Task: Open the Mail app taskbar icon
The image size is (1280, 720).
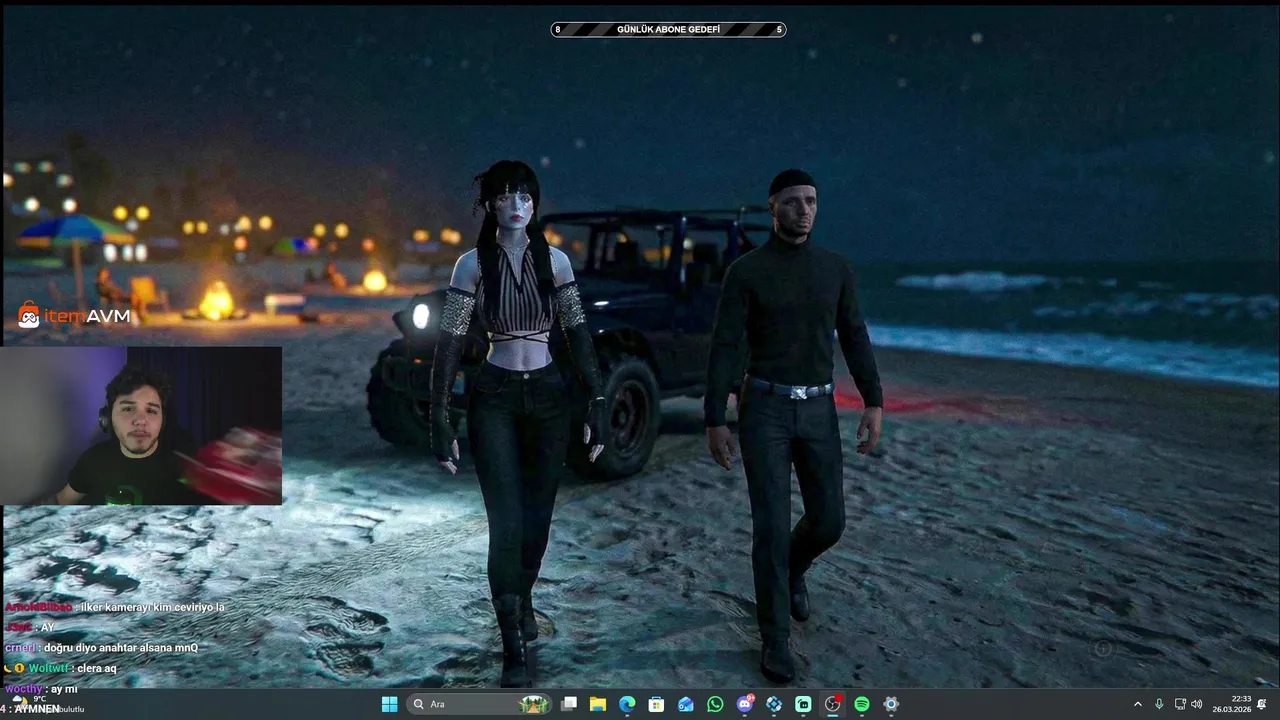Action: tap(685, 704)
